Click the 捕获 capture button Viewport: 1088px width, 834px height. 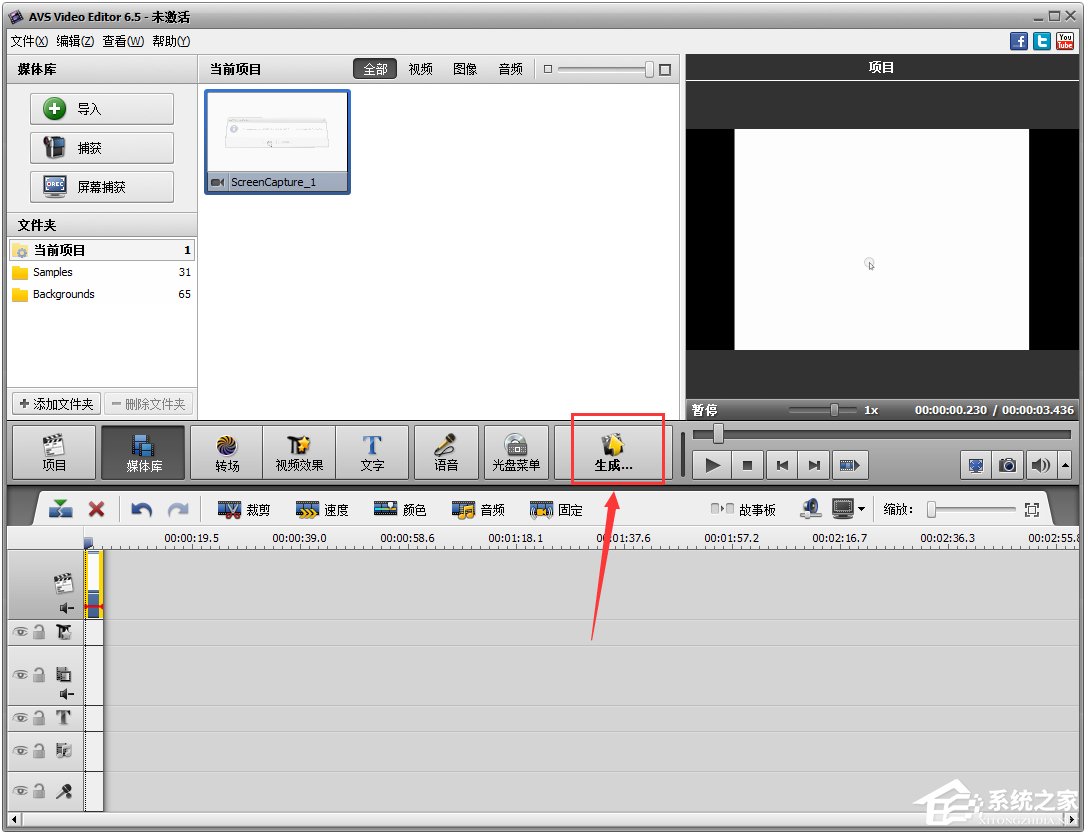pos(102,148)
